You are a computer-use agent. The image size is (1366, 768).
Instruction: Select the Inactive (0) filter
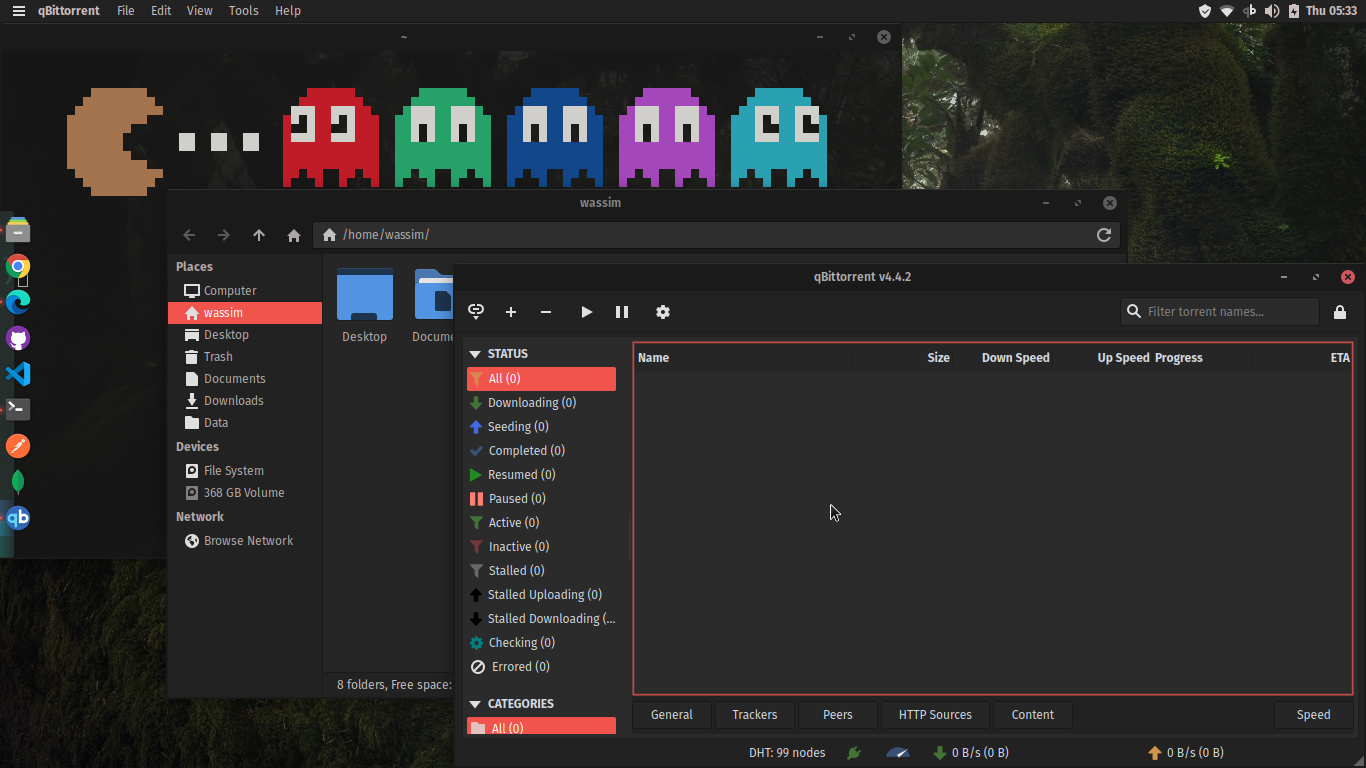541,547
